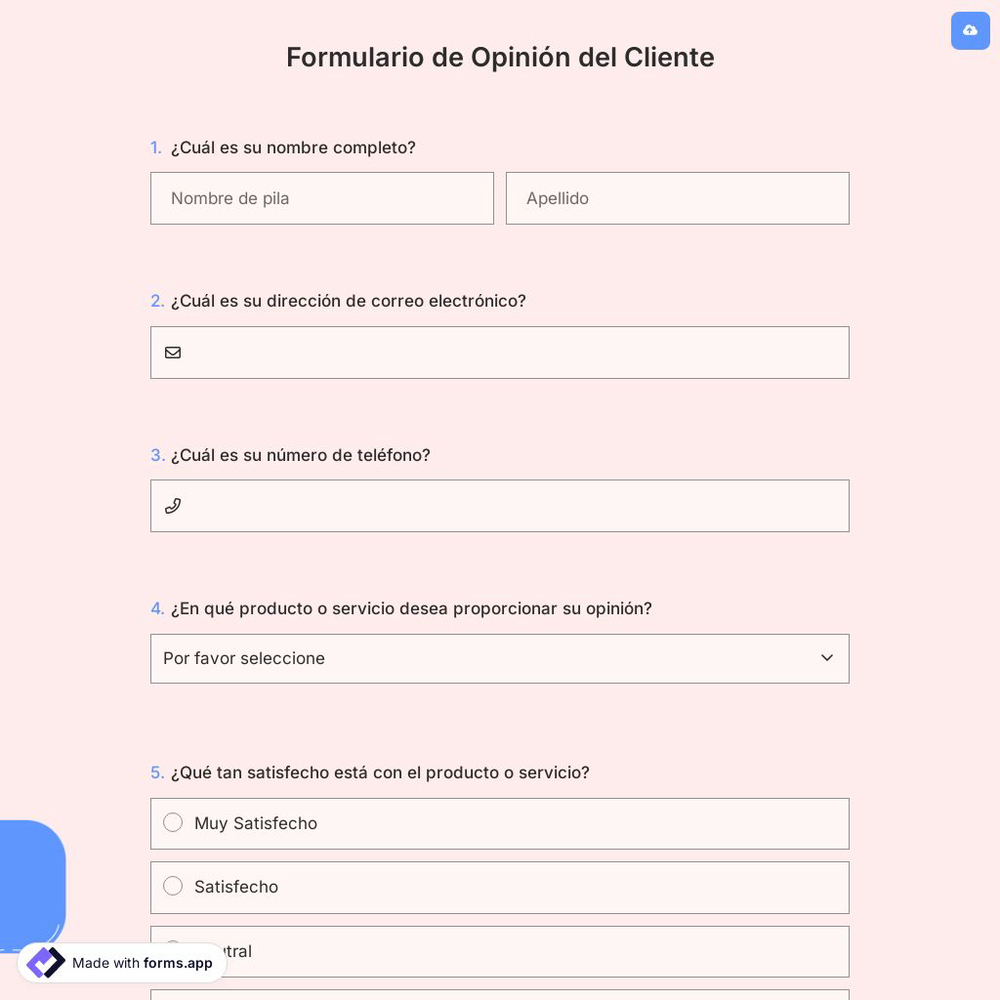Click the cloud upload icon at top right
Screen dimensions: 1000x1000
pos(970,31)
